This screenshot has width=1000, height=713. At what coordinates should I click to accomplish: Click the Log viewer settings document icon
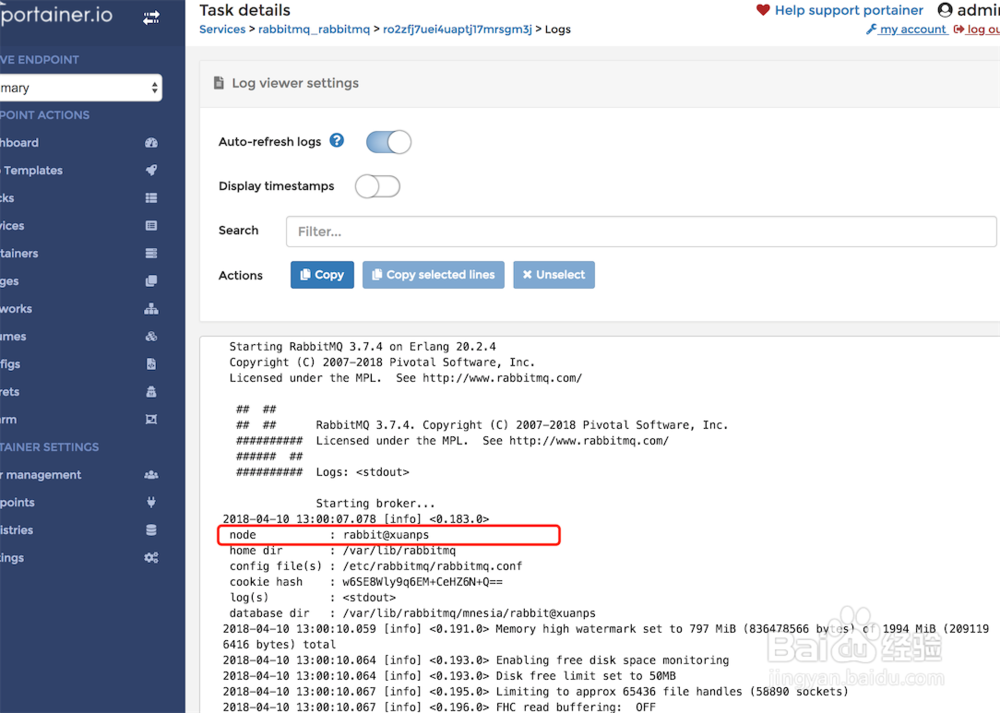[x=219, y=83]
